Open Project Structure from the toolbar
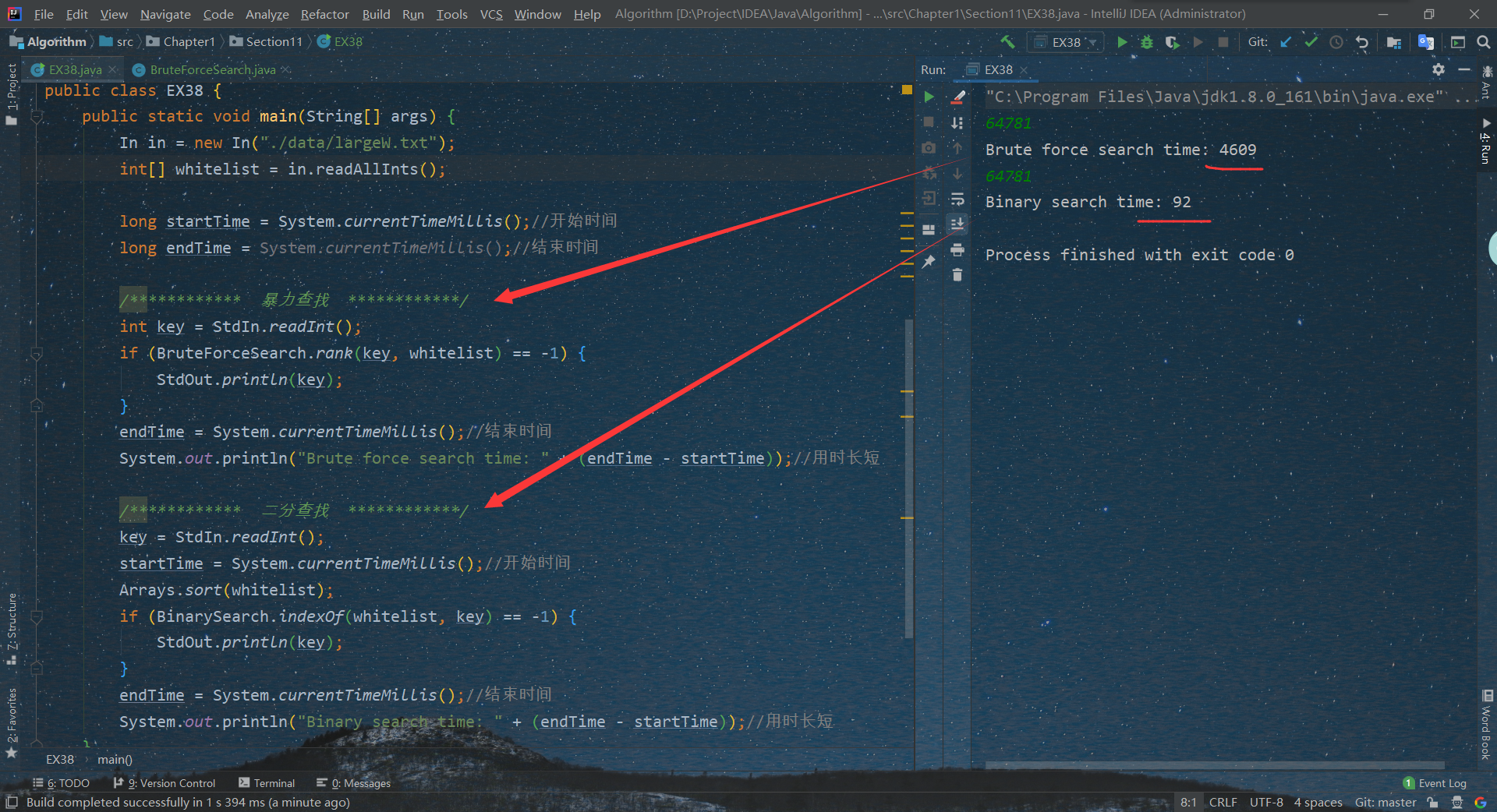The image size is (1497, 812). tap(1394, 42)
